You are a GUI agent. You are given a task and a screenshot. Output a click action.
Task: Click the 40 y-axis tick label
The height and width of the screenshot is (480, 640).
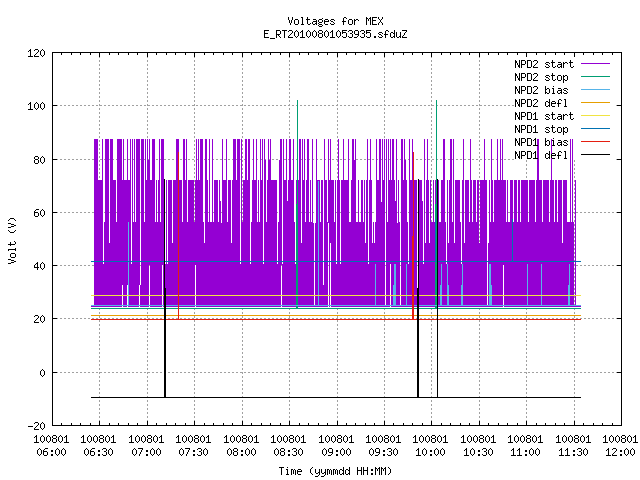[x=40, y=267]
